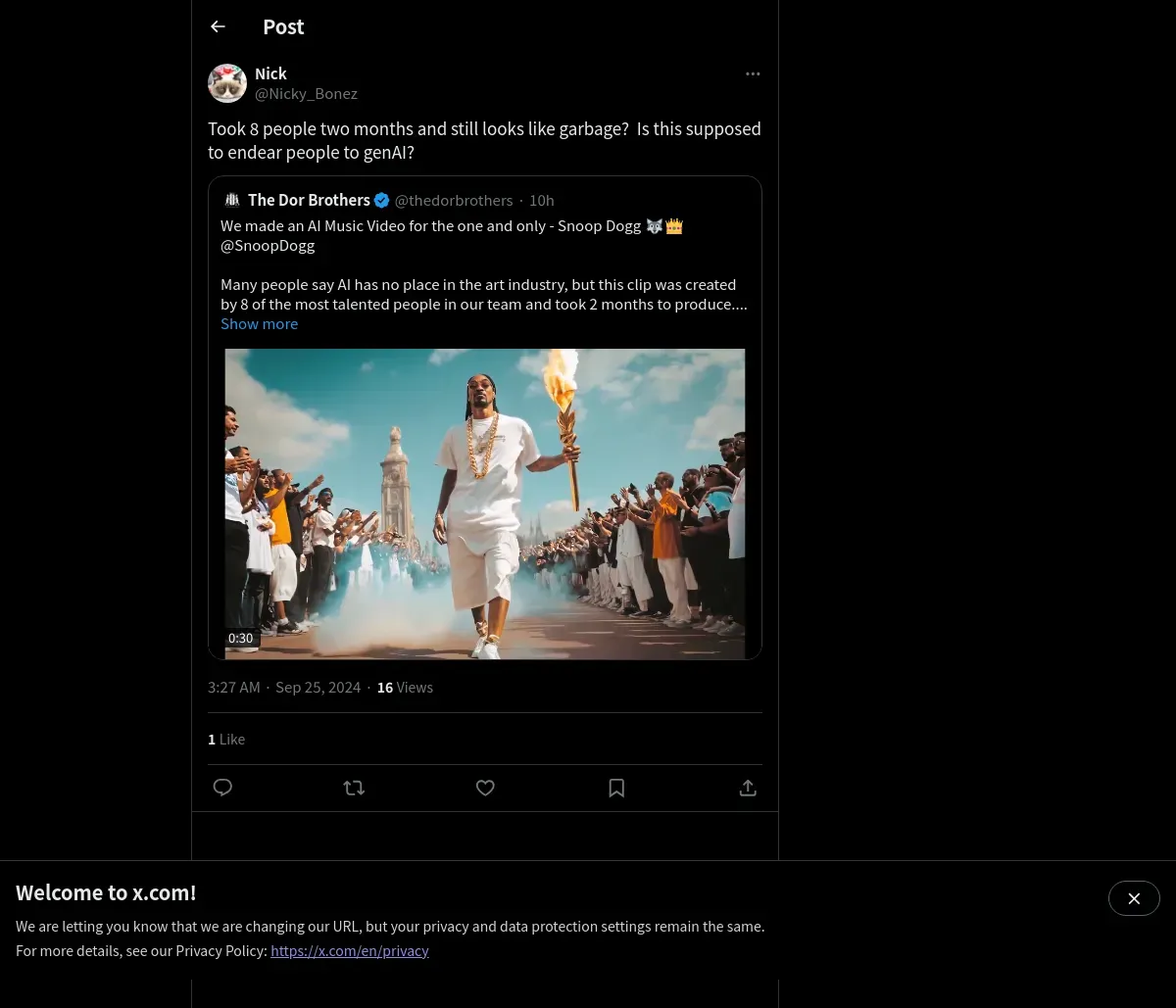The height and width of the screenshot is (1008, 1176).
Task: Open the three-dot more options menu
Action: coord(753,73)
